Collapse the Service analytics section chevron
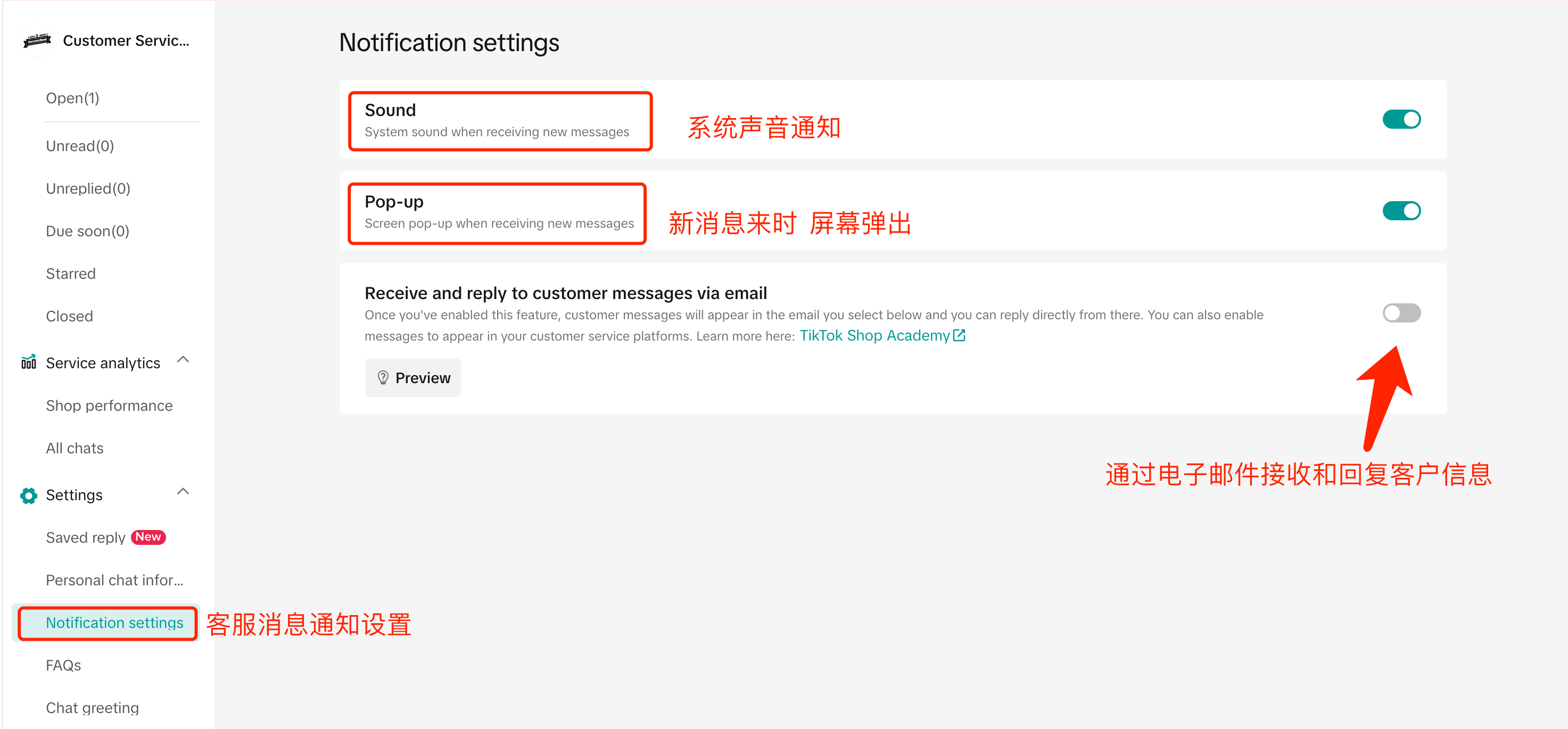Viewport: 1568px width, 729px height. tap(183, 360)
